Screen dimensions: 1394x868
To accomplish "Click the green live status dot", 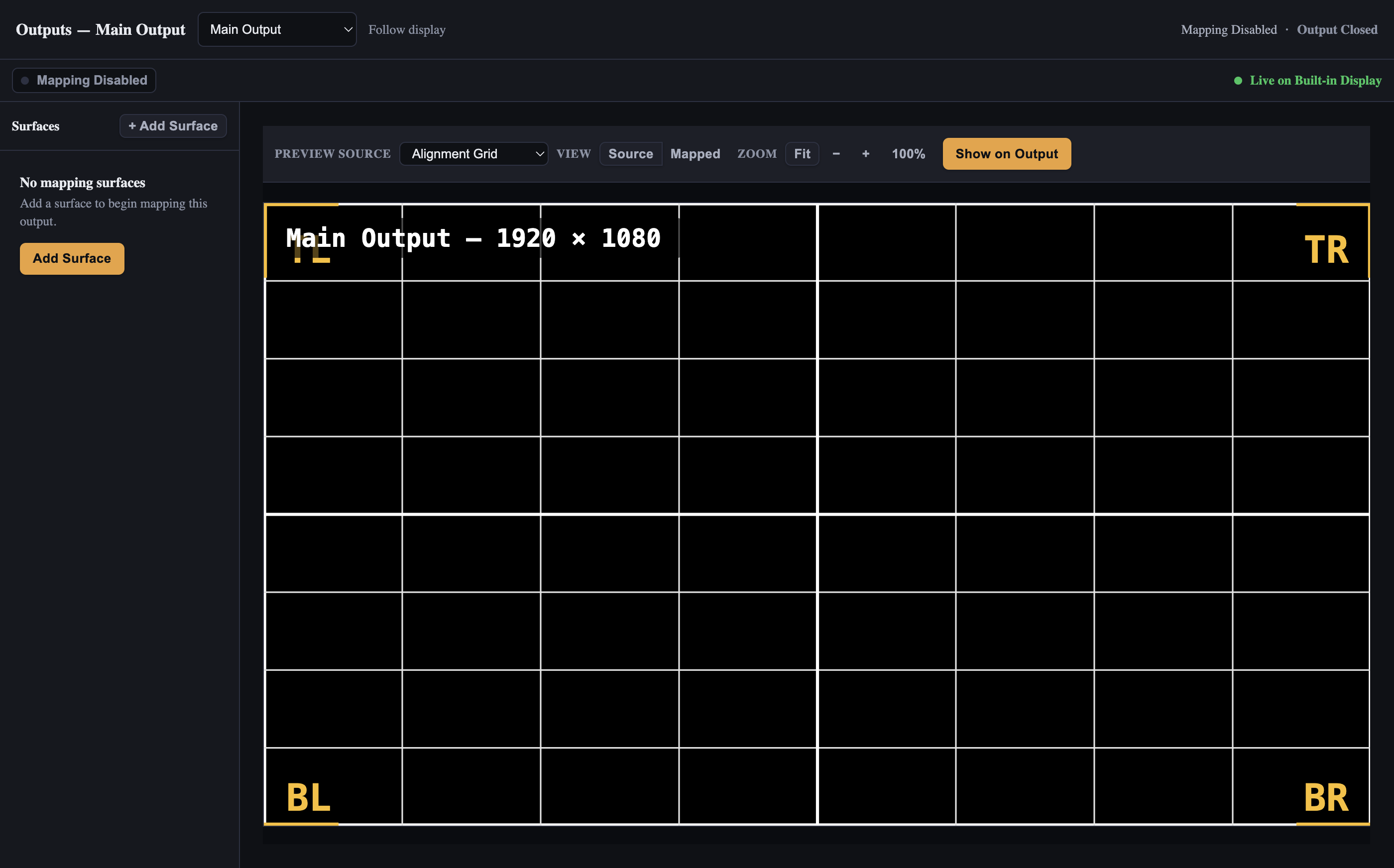I will (1238, 80).
